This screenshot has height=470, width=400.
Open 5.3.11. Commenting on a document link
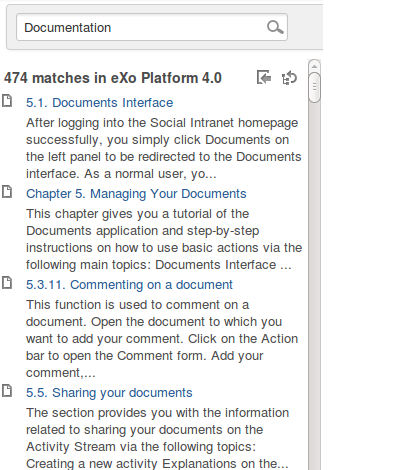click(x=129, y=285)
